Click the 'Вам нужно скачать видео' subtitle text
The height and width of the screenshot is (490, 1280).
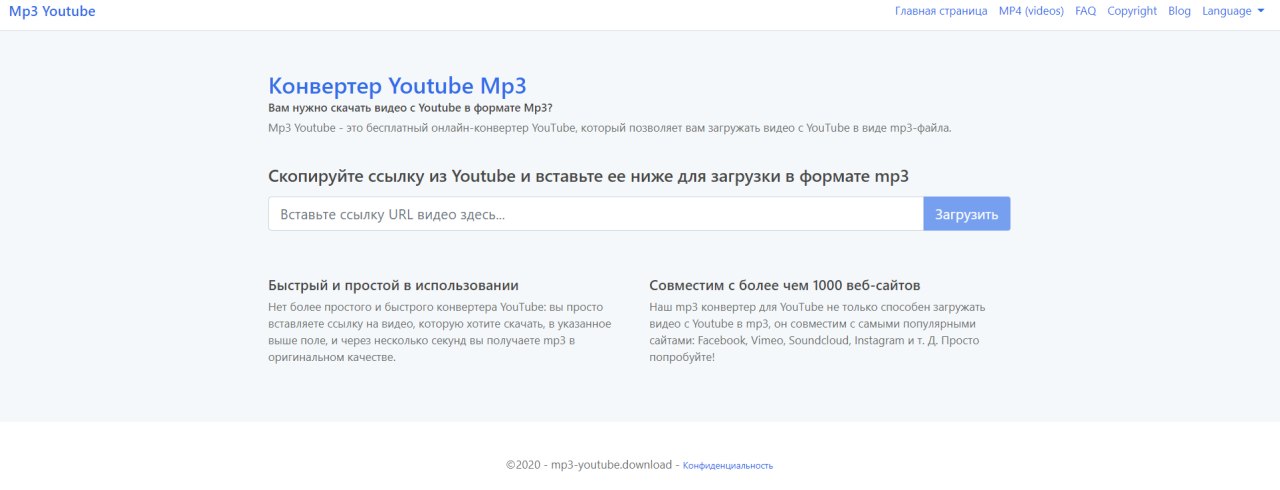tap(410, 108)
